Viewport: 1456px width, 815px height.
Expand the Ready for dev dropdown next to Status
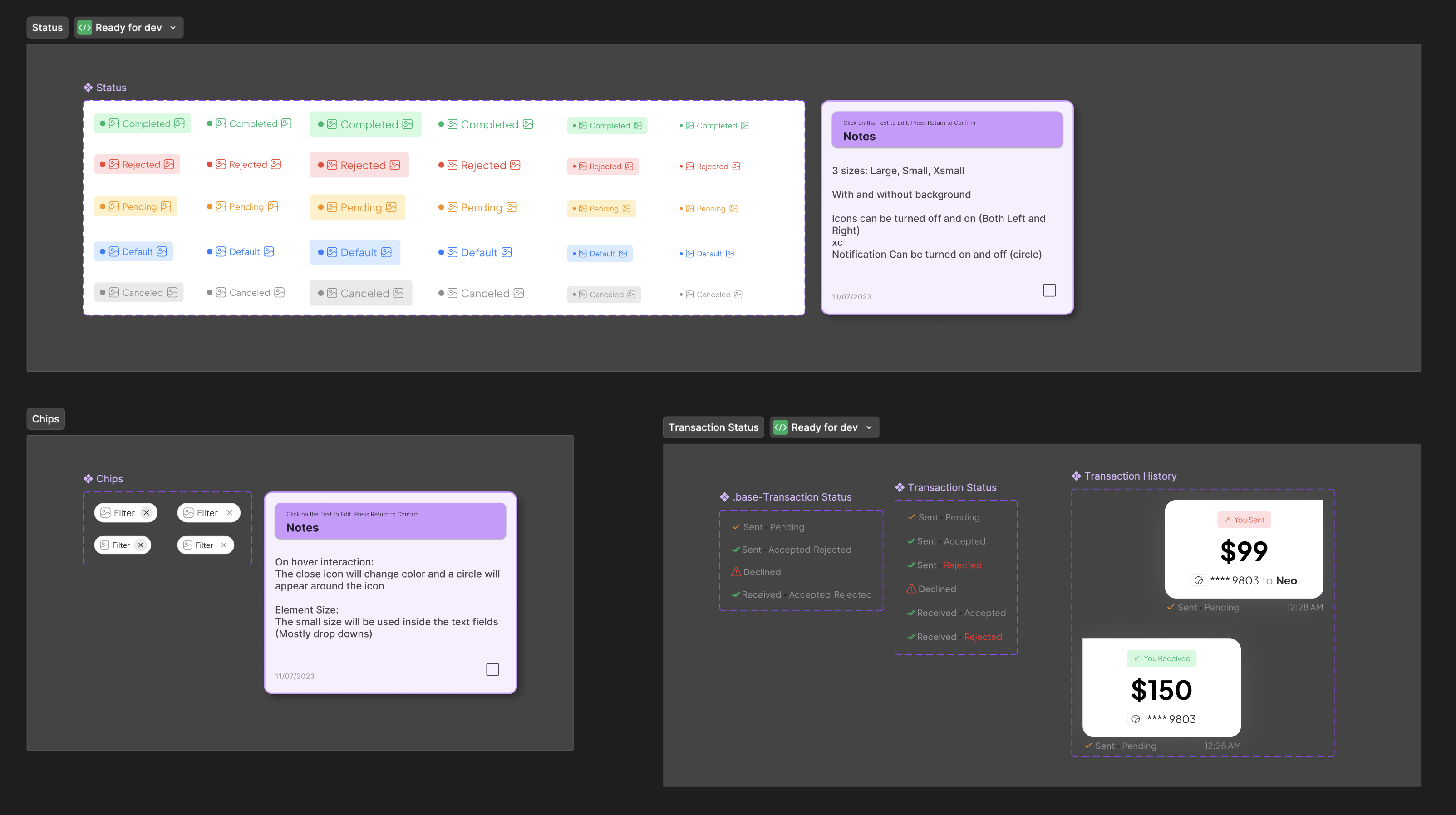pos(173,27)
